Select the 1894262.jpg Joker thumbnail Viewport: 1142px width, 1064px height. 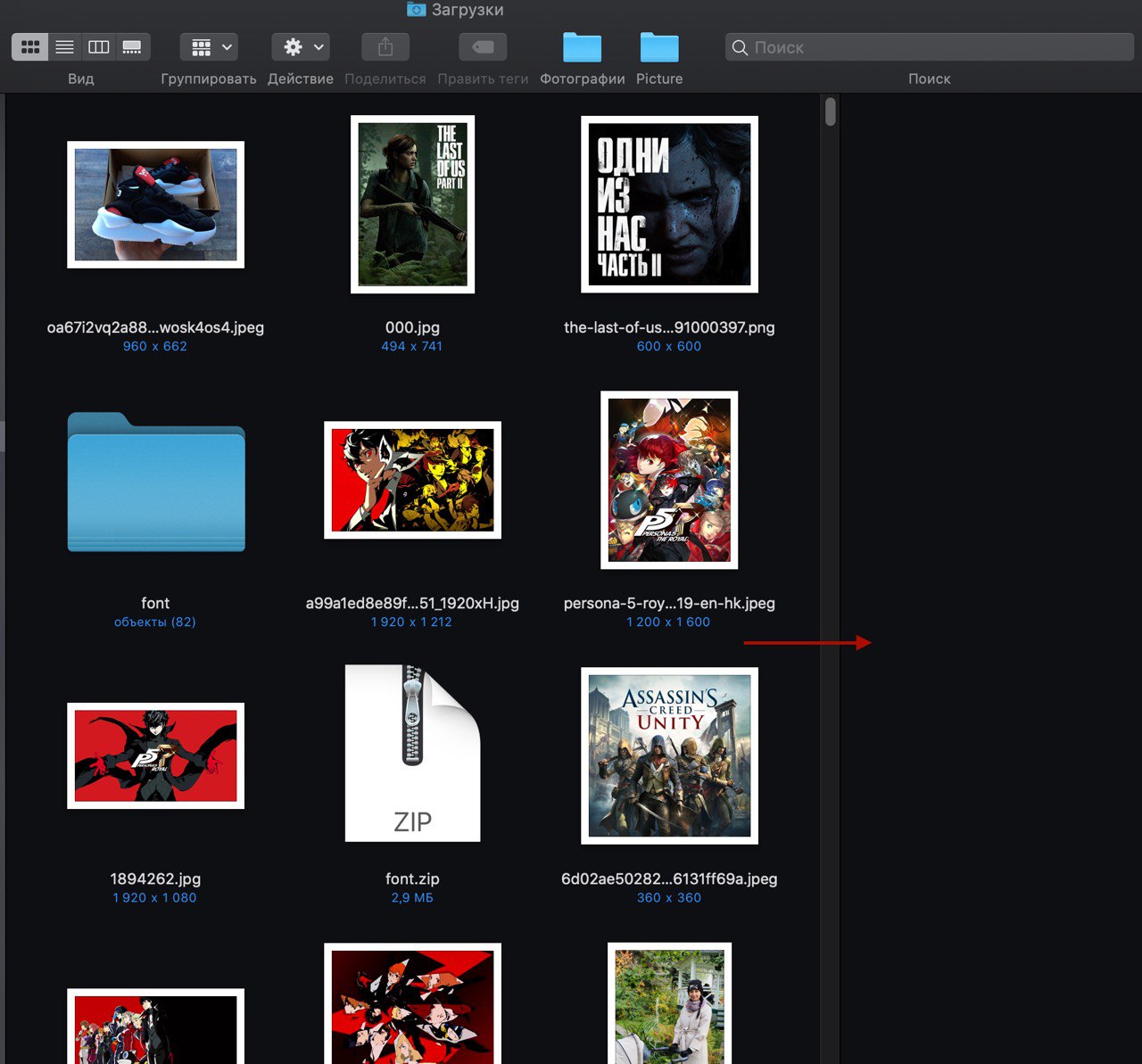(155, 755)
